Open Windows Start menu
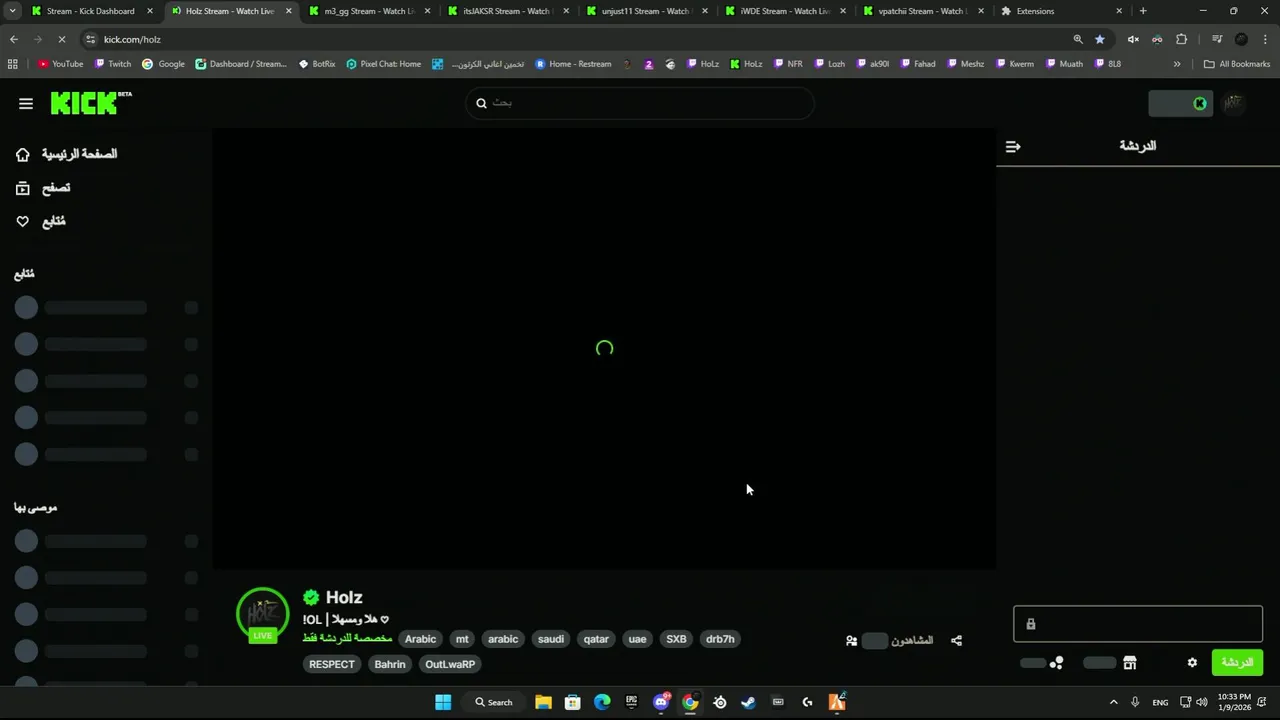1280x720 pixels. click(443, 702)
